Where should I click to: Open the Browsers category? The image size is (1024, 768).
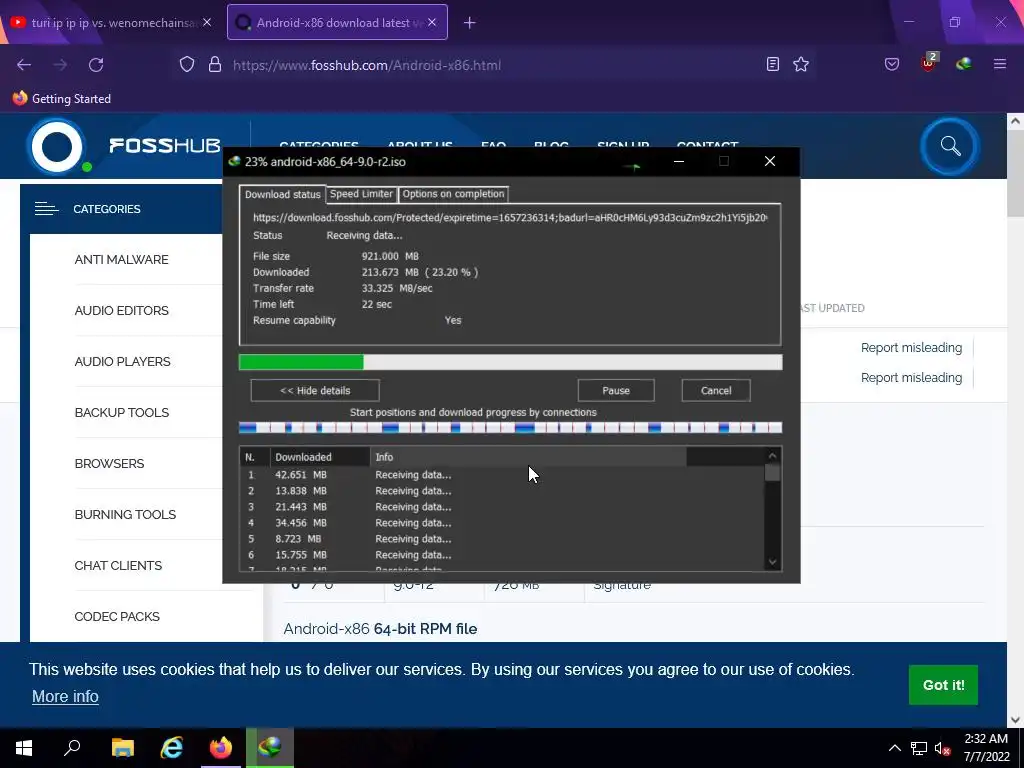click(x=109, y=464)
